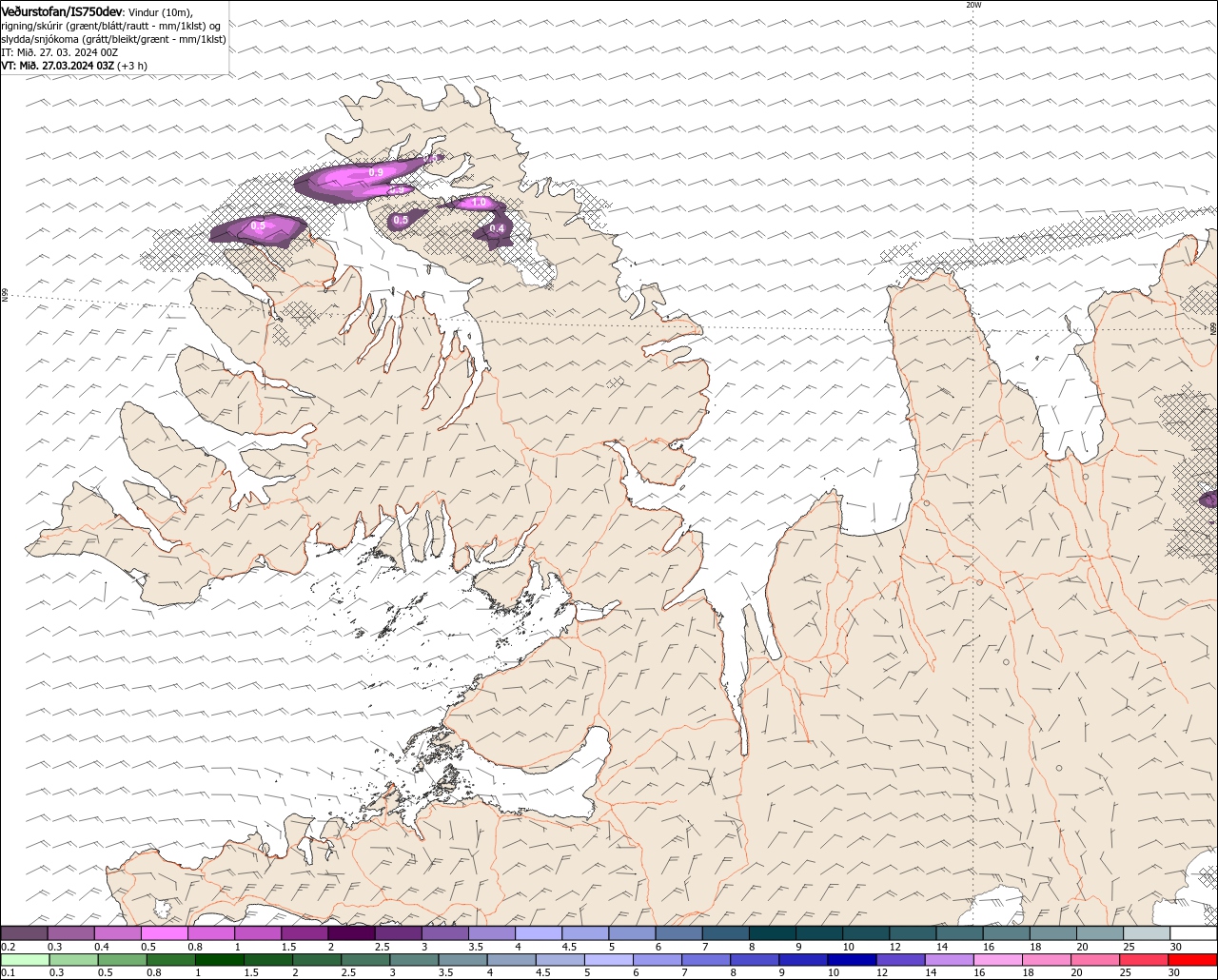Click the purple precipitation patch at the right map edge
Screen dimensions: 1218x980
point(1209,500)
